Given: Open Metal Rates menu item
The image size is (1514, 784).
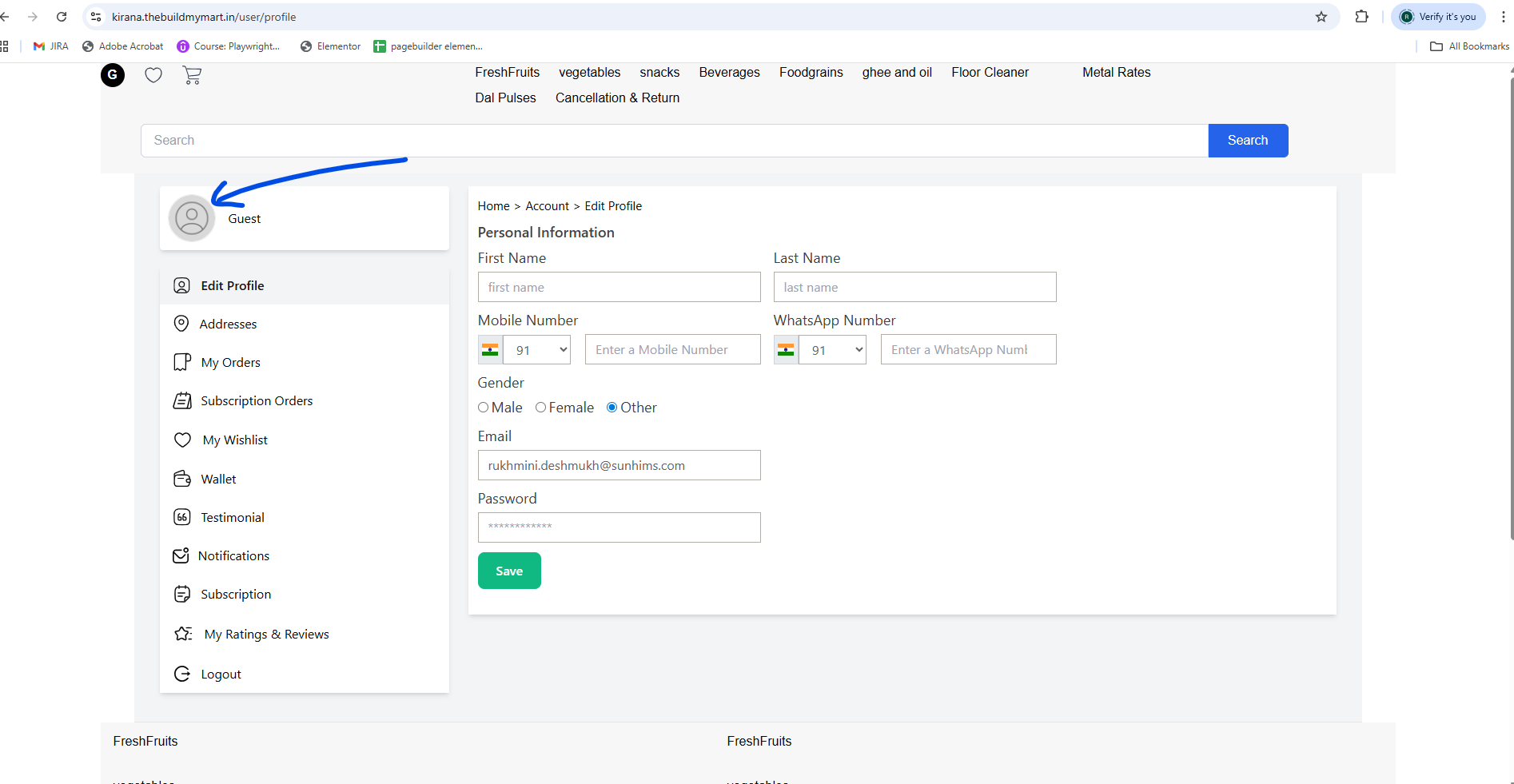Looking at the screenshot, I should tap(1117, 72).
